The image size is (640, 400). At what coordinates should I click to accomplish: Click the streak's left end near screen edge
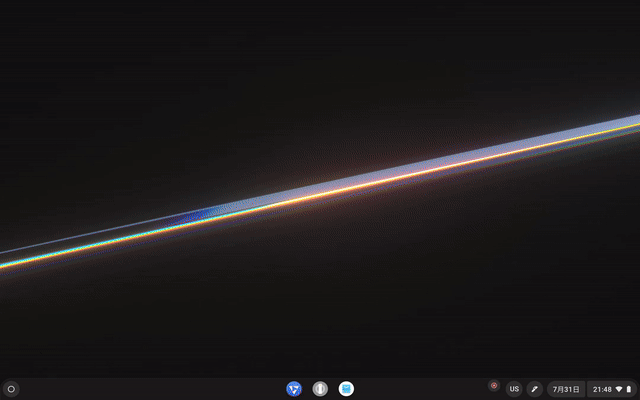coord(8,260)
